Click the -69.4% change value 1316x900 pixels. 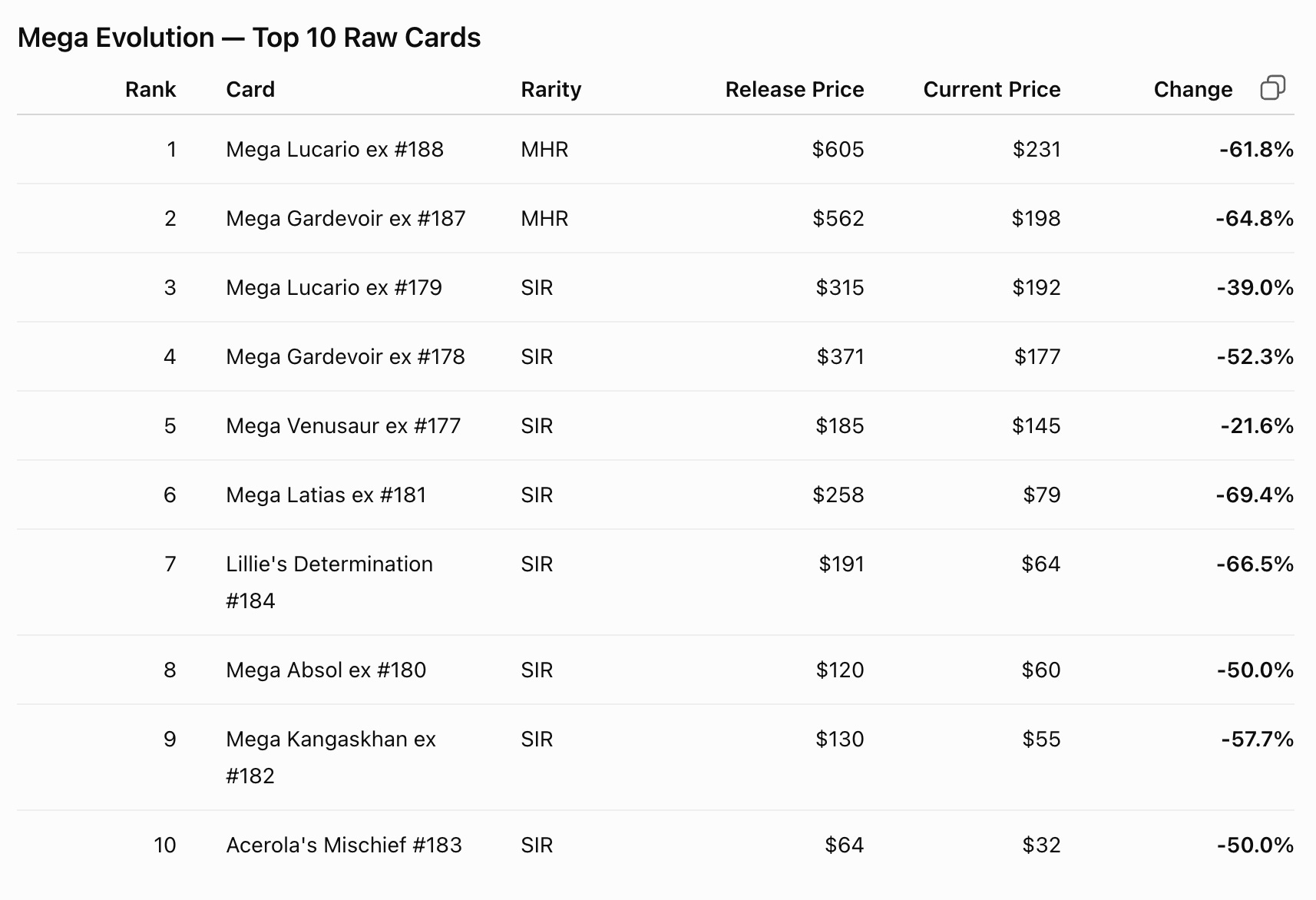[x=1255, y=495]
